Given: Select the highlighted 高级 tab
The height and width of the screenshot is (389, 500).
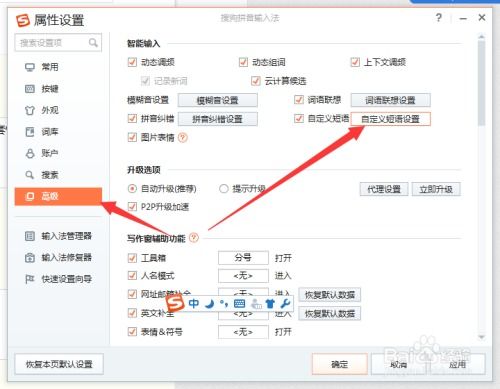Looking at the screenshot, I should pyautogui.click(x=58, y=196).
